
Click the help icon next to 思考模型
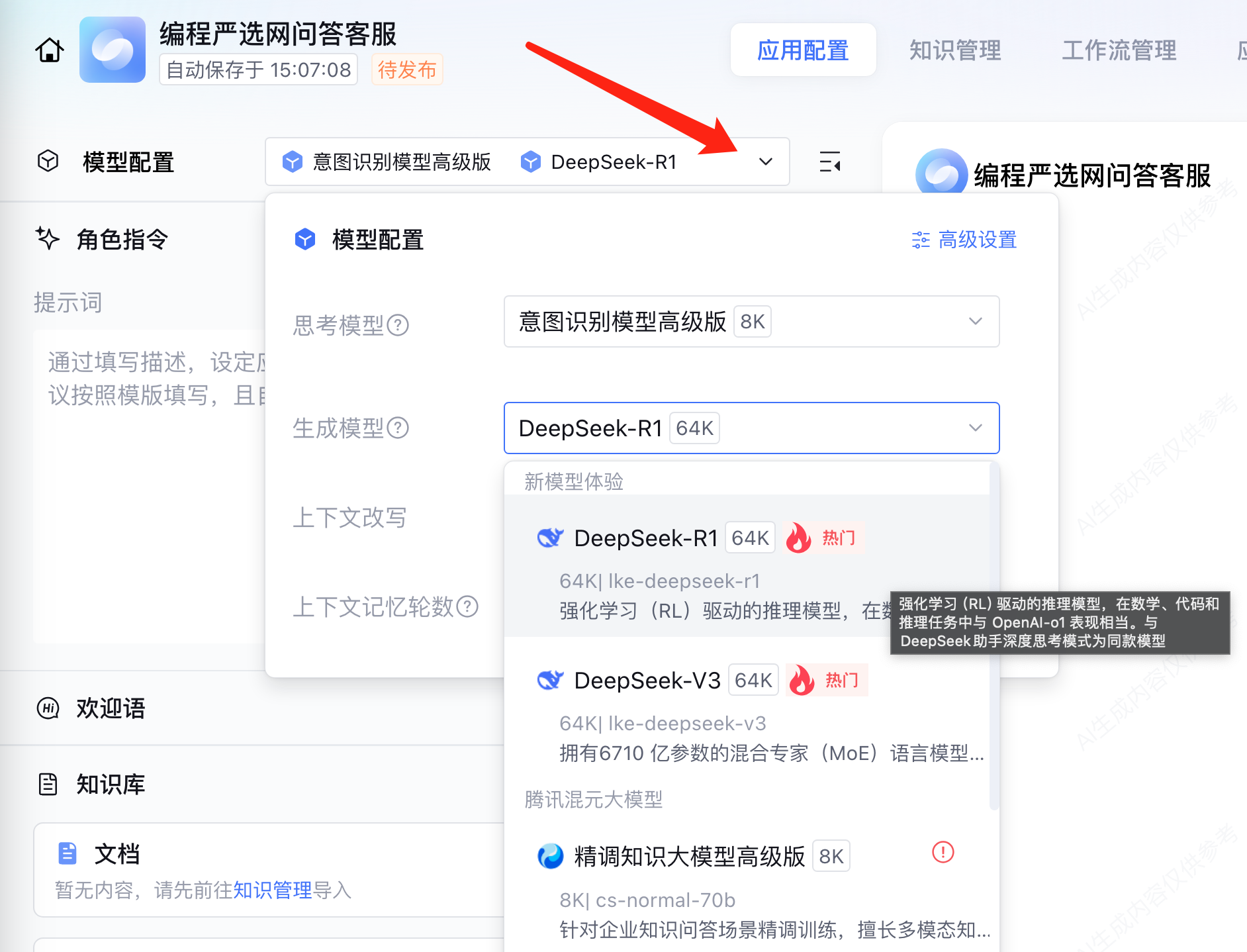398,325
